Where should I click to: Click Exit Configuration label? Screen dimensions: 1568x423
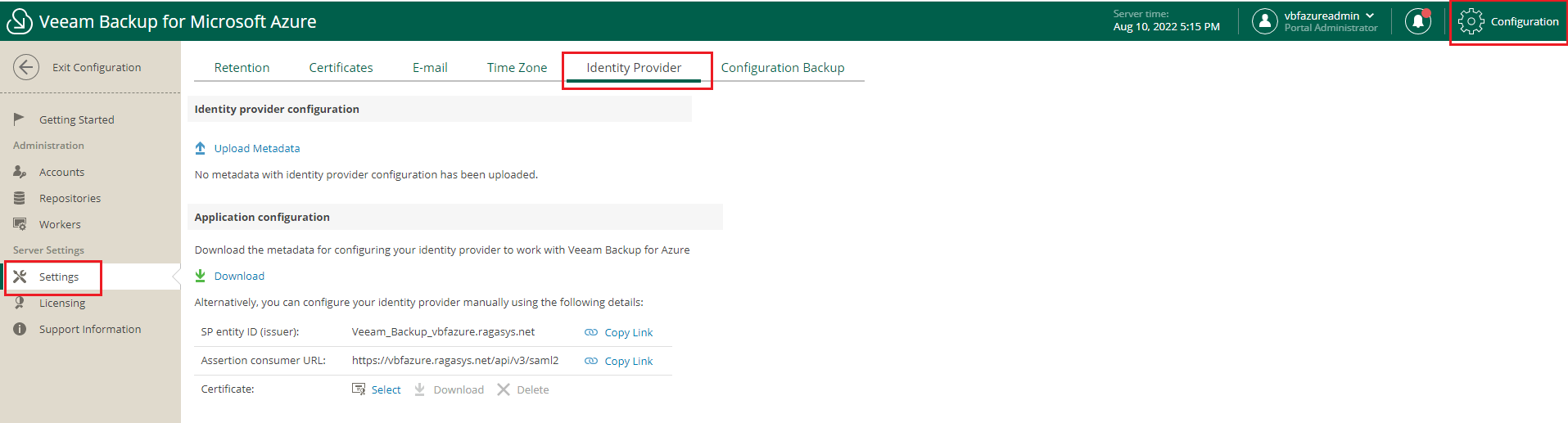[97, 67]
